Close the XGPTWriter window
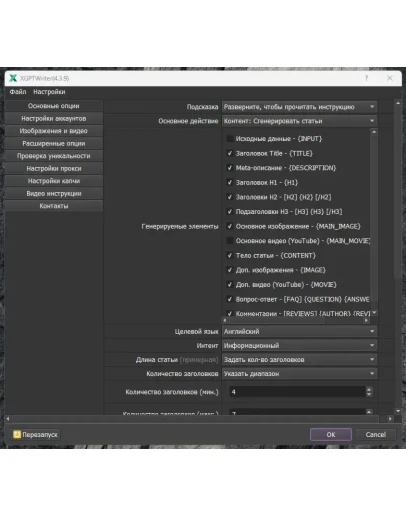The image size is (406, 516). (390, 78)
